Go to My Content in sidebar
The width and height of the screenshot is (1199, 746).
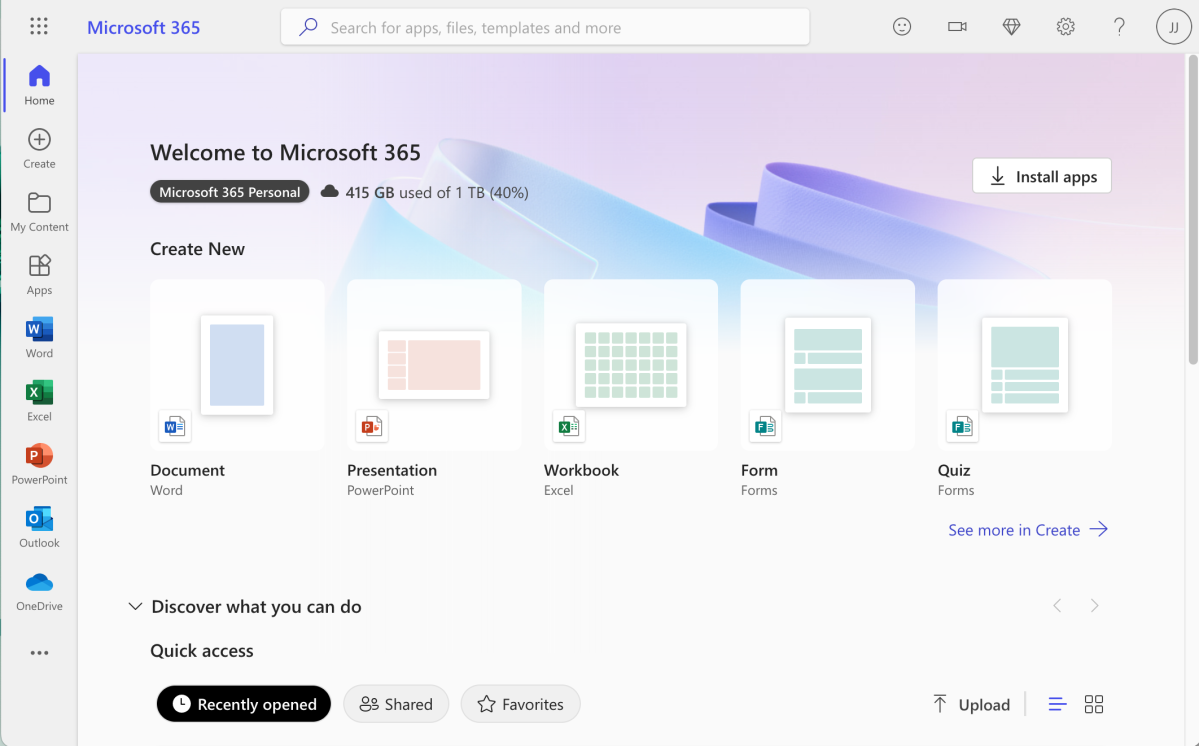coord(39,211)
